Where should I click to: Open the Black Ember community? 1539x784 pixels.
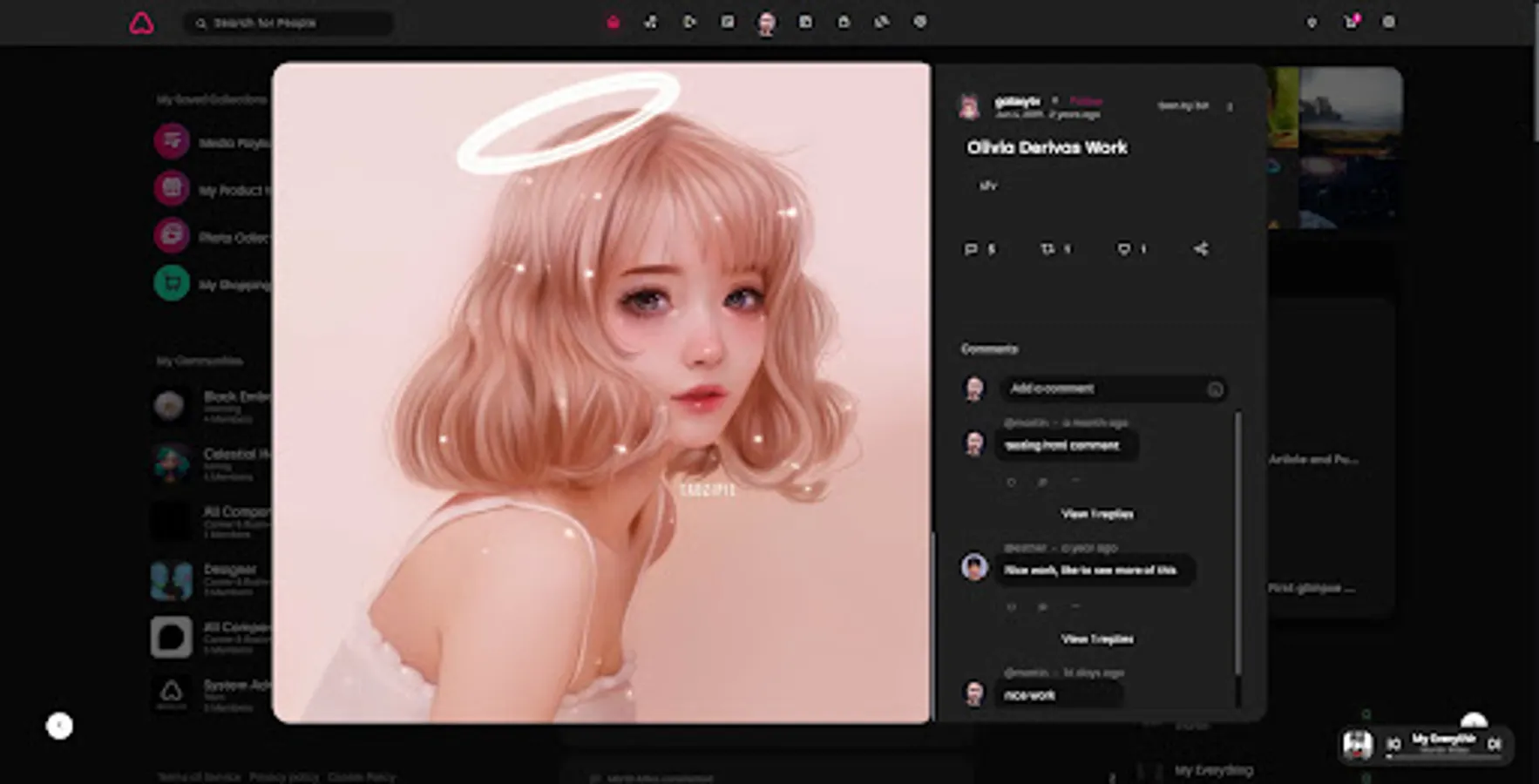[x=211, y=406]
